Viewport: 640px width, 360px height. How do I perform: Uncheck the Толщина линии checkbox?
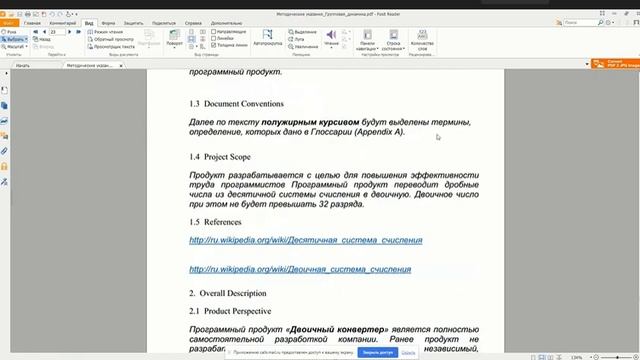tap(213, 45)
